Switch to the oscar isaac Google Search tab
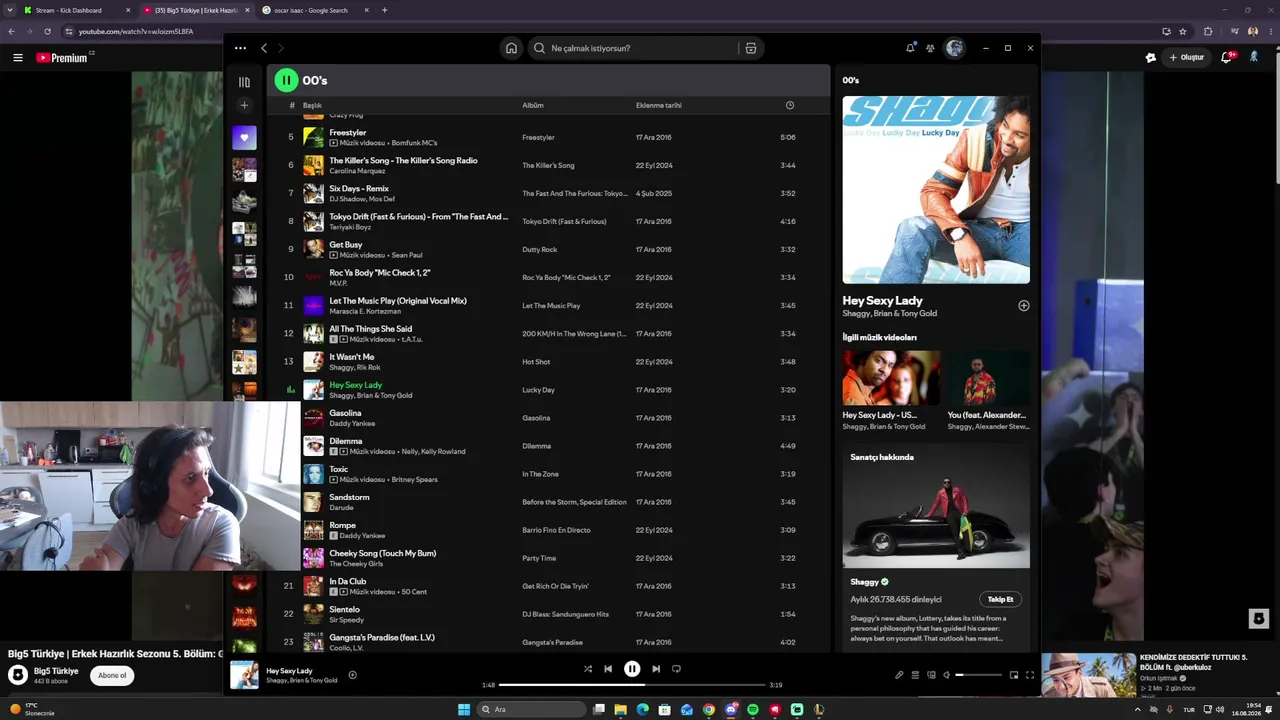The image size is (1280, 720). click(x=315, y=10)
